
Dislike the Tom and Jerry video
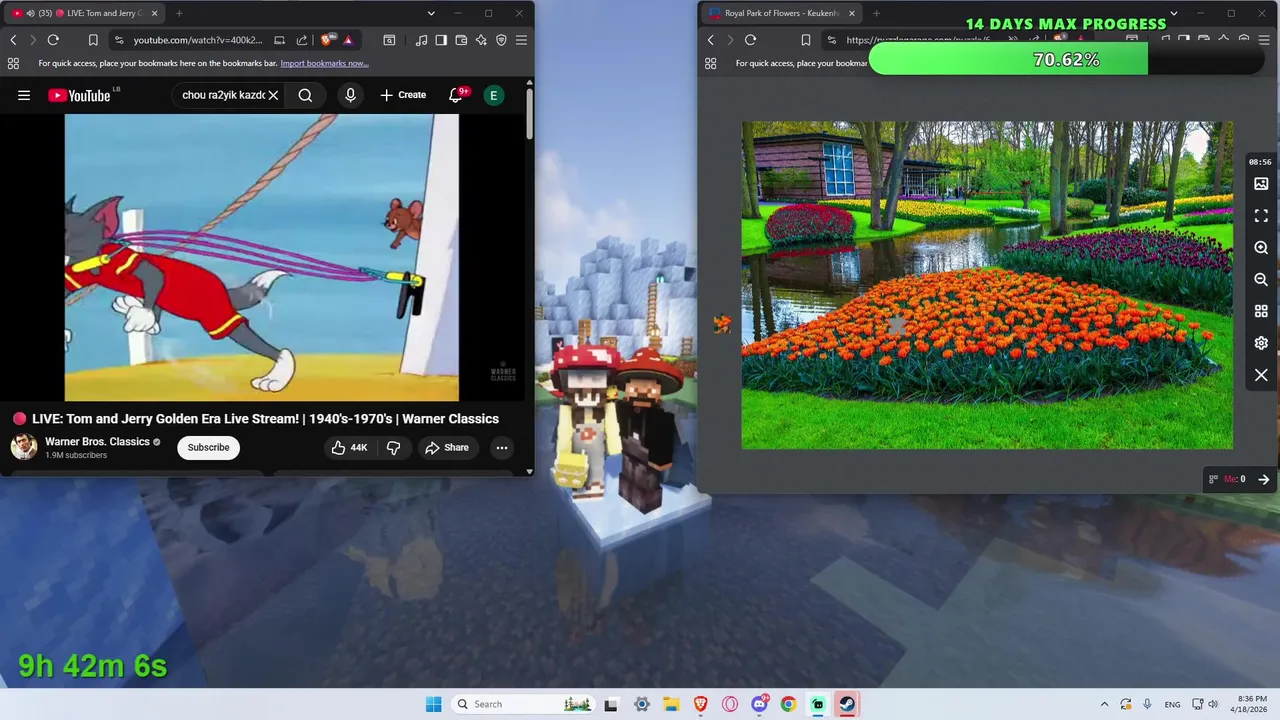393,447
